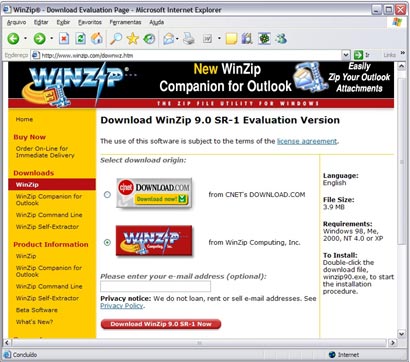Click the vertical scrollbar up arrow
Viewport: 410px width, 362px height.
point(402,66)
